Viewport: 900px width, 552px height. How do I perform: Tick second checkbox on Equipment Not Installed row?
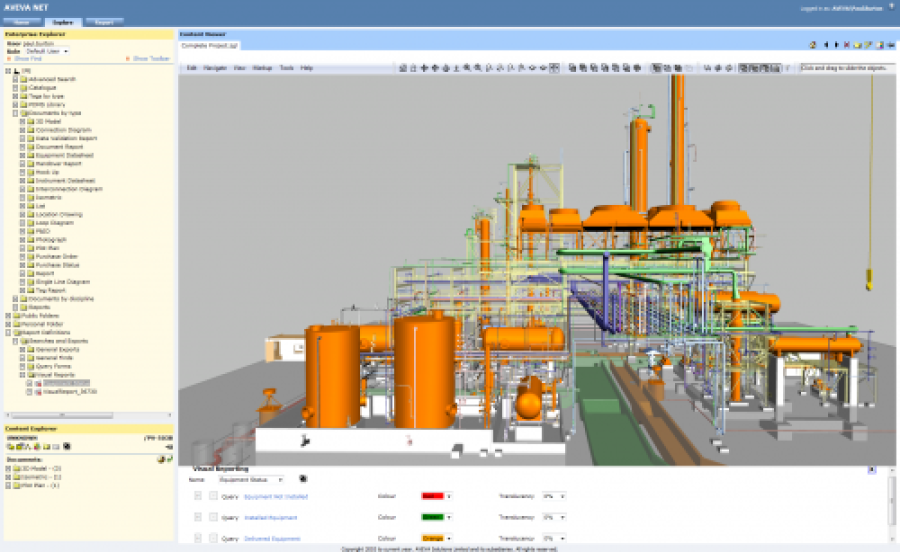[213, 496]
